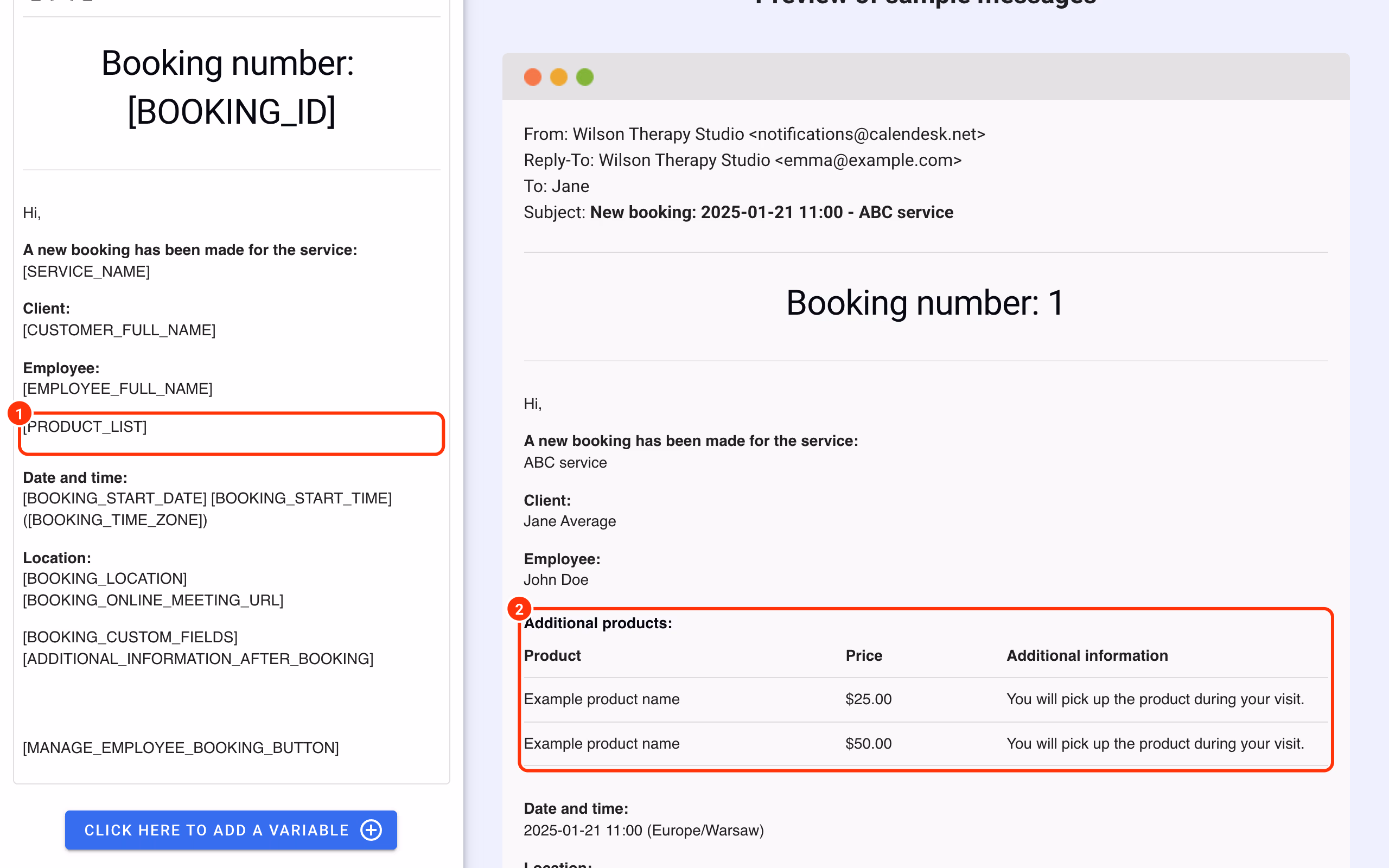Click the [SERVICE_NAME] variable in the template
The image size is (1389, 868).
[86, 272]
